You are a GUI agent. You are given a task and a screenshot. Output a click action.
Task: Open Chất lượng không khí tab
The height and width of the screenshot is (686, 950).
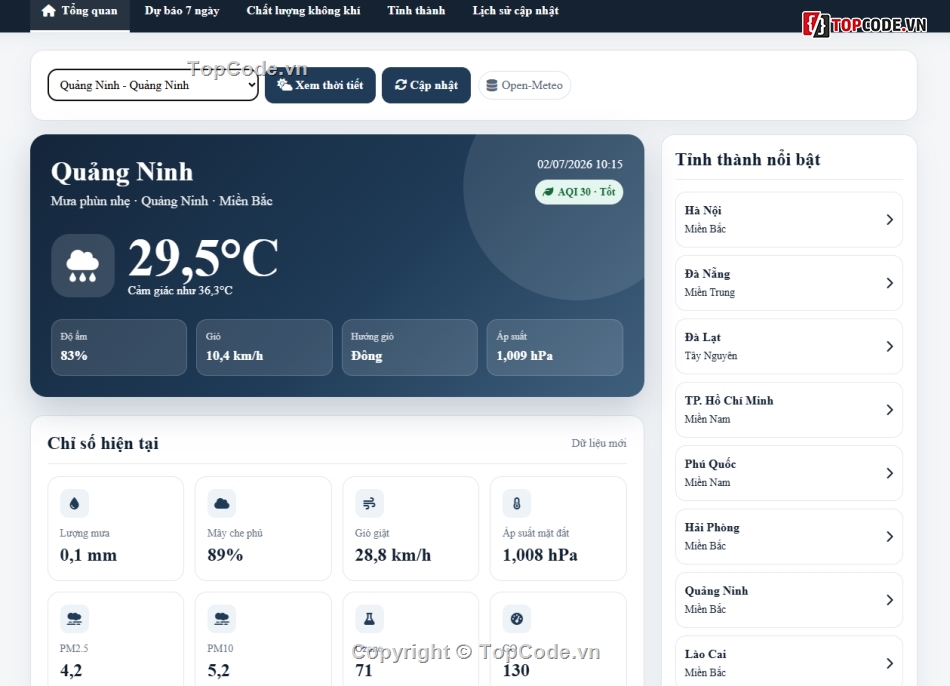point(303,11)
